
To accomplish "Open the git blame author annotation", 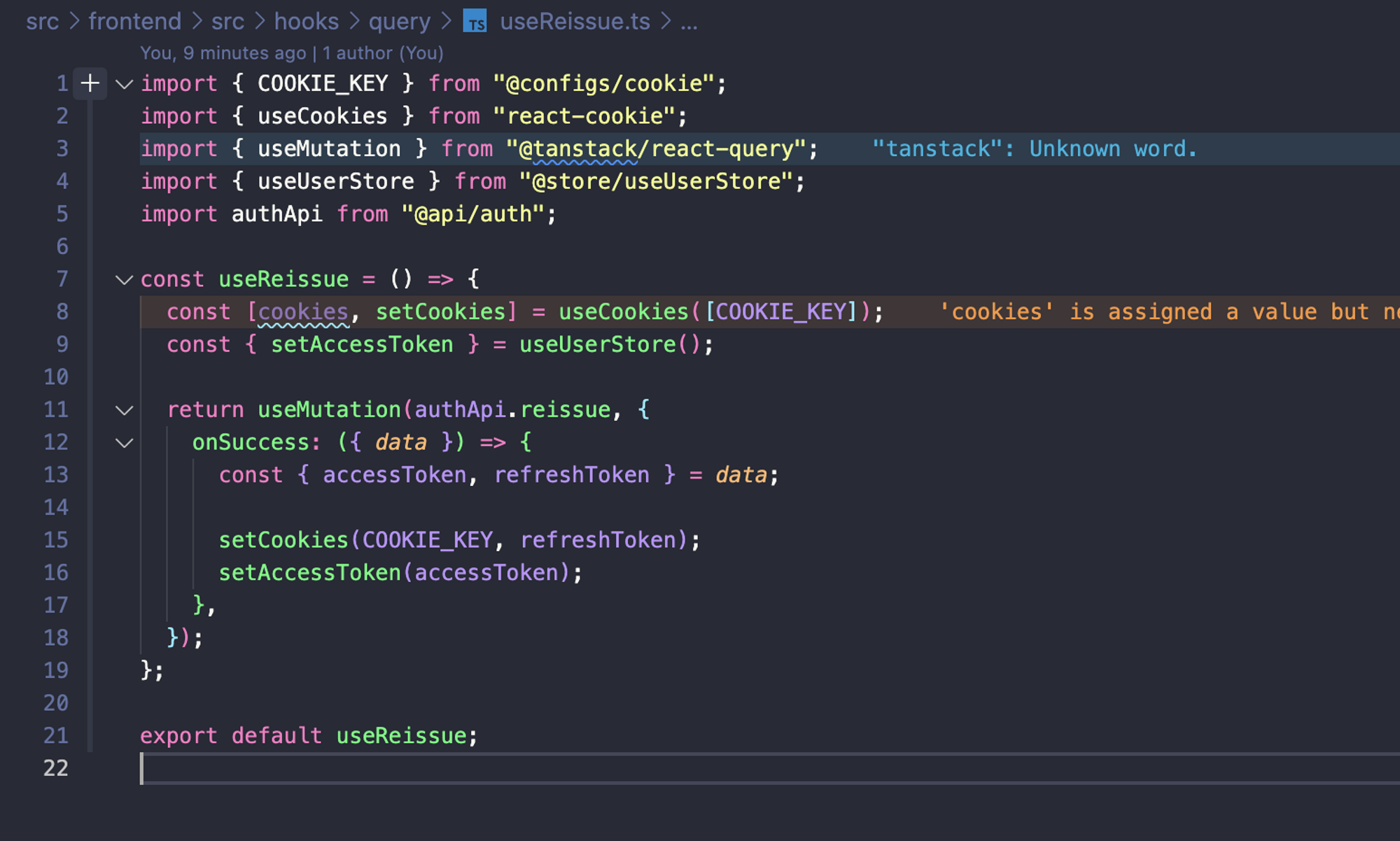I will pos(291,53).
